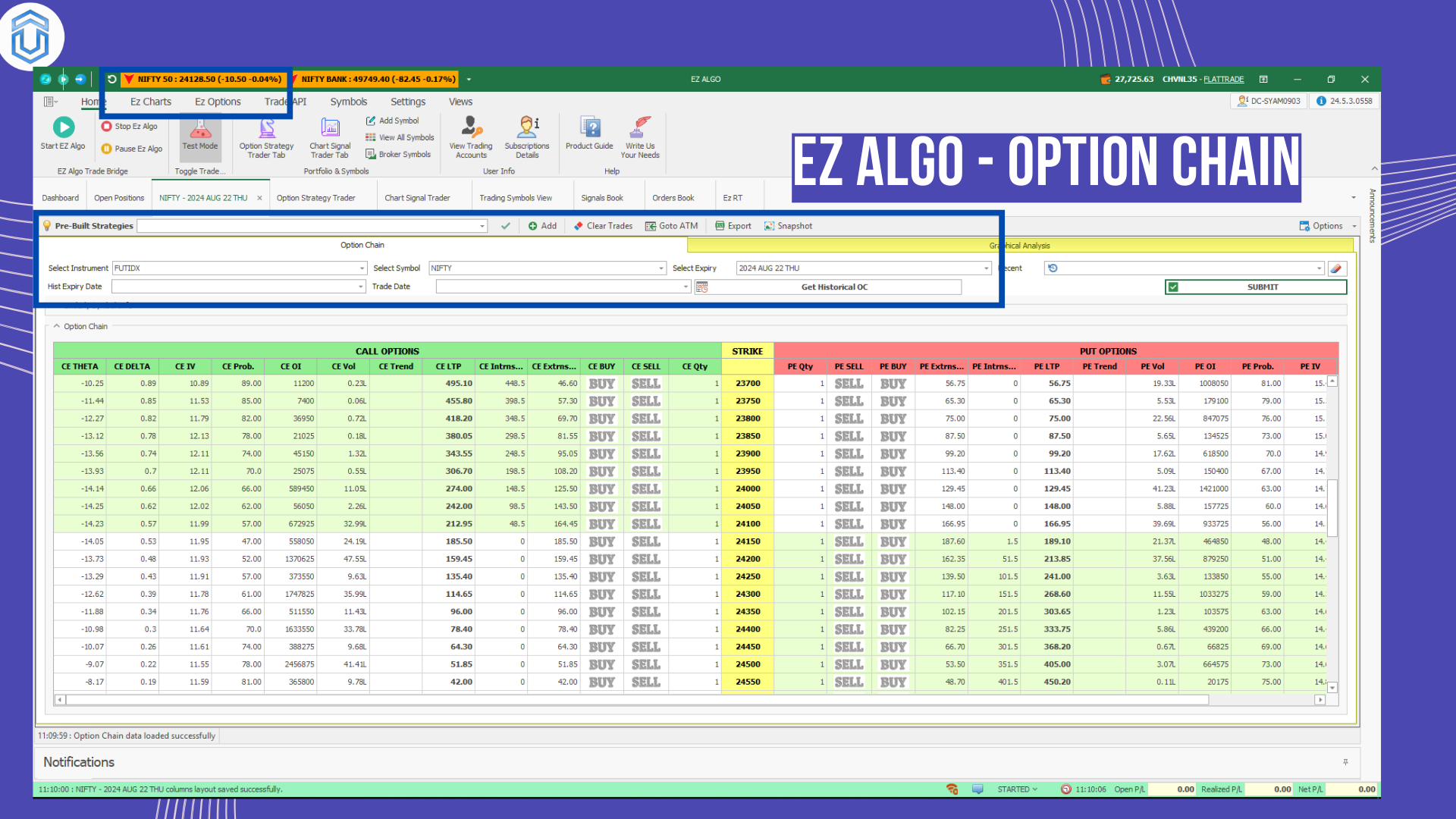Image resolution: width=1456 pixels, height=819 pixels.
Task: Click PE SELL for strike 24200
Action: [x=849, y=559]
